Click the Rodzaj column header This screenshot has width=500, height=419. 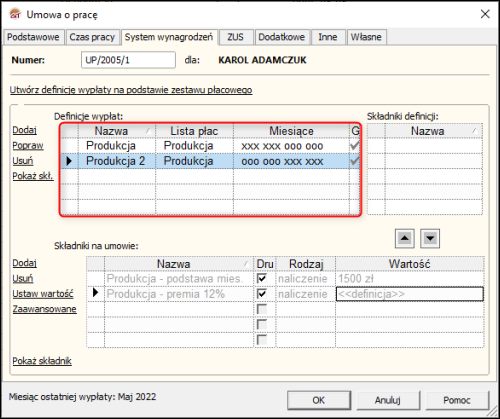coord(306,264)
